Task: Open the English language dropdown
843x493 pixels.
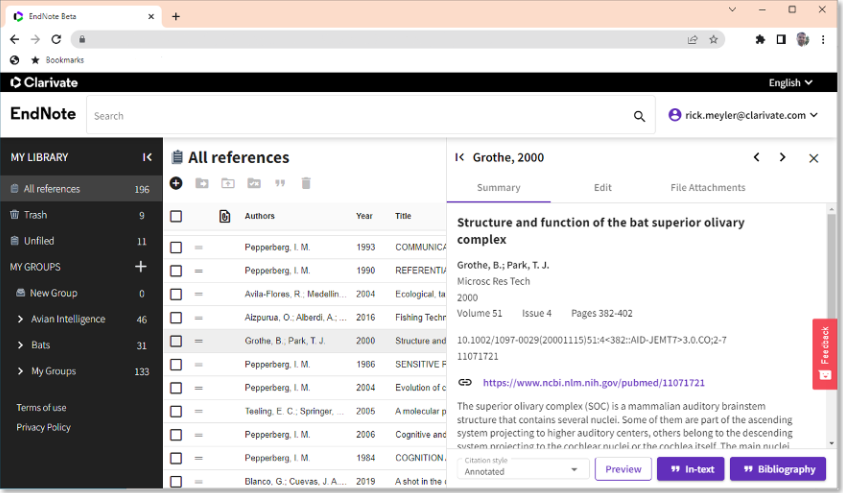Action: pyautogui.click(x=790, y=82)
